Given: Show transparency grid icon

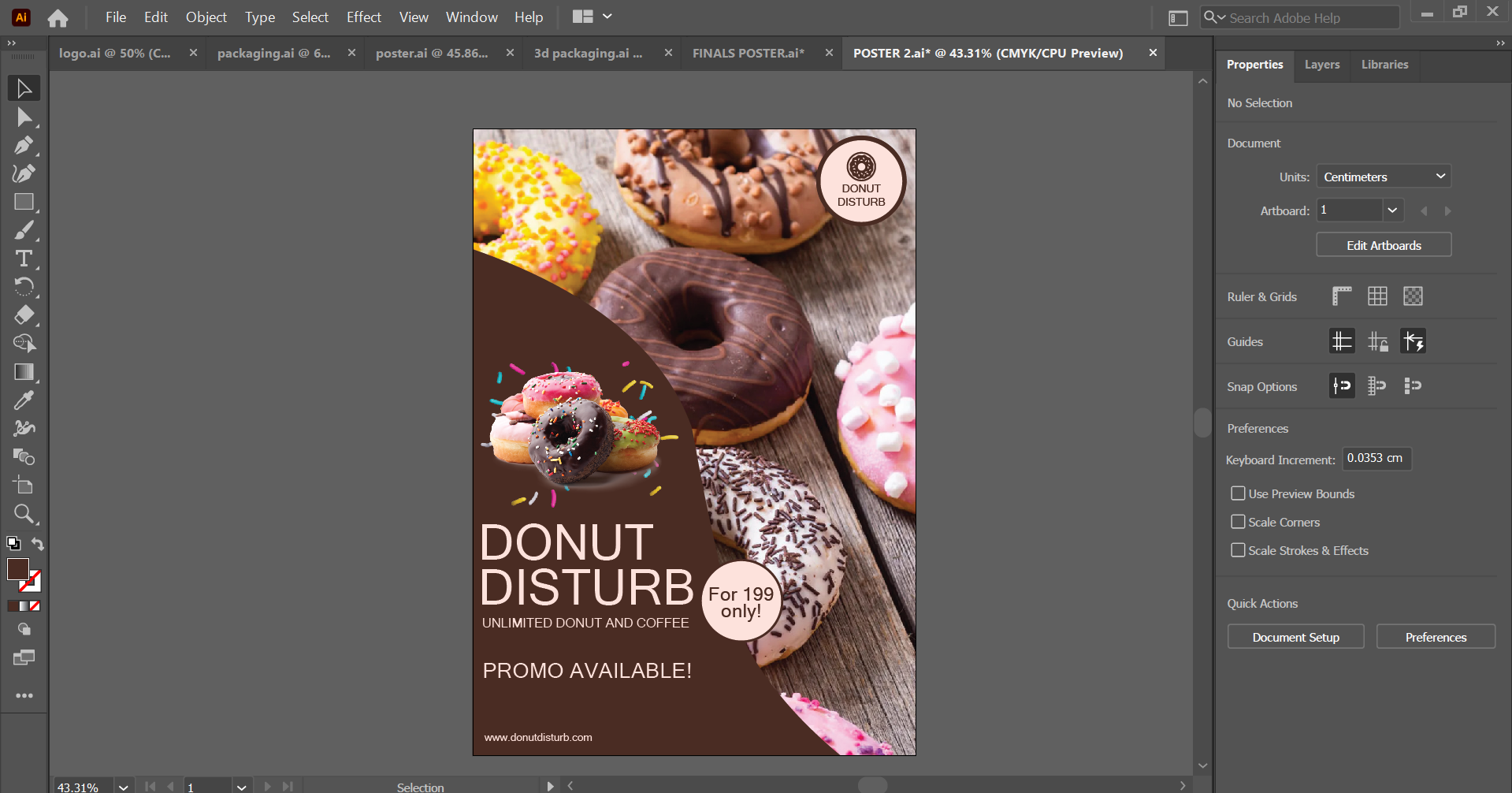Looking at the screenshot, I should [1413, 296].
